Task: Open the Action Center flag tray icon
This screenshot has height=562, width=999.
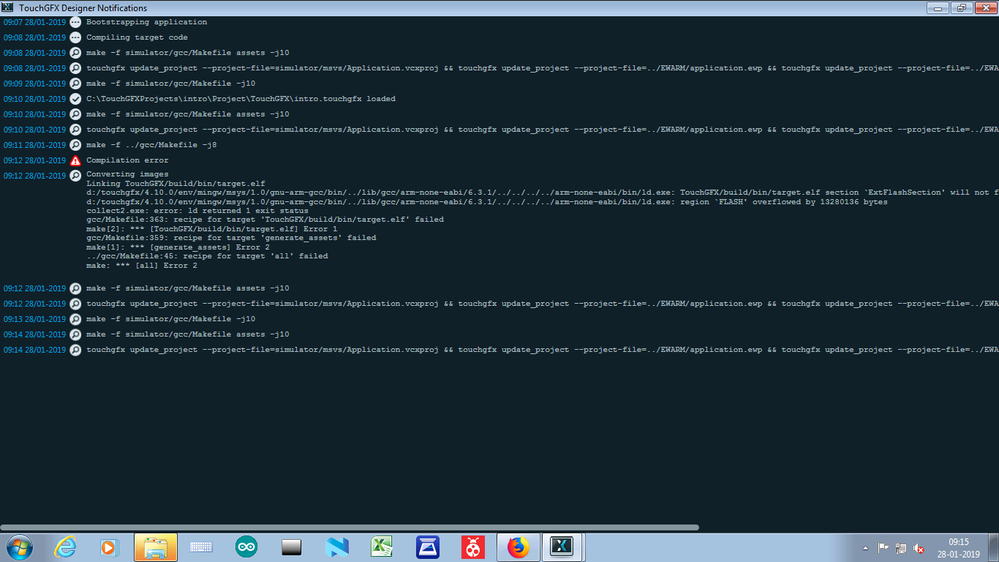Action: coord(883,548)
